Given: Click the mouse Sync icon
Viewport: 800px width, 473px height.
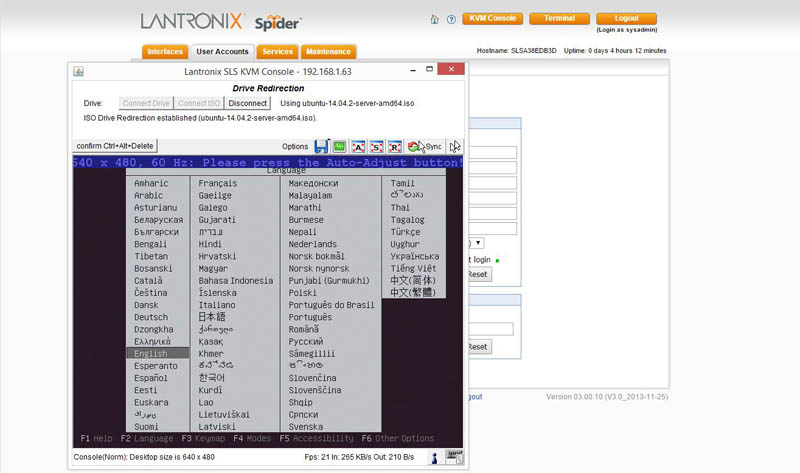Looking at the screenshot, I should [x=424, y=146].
